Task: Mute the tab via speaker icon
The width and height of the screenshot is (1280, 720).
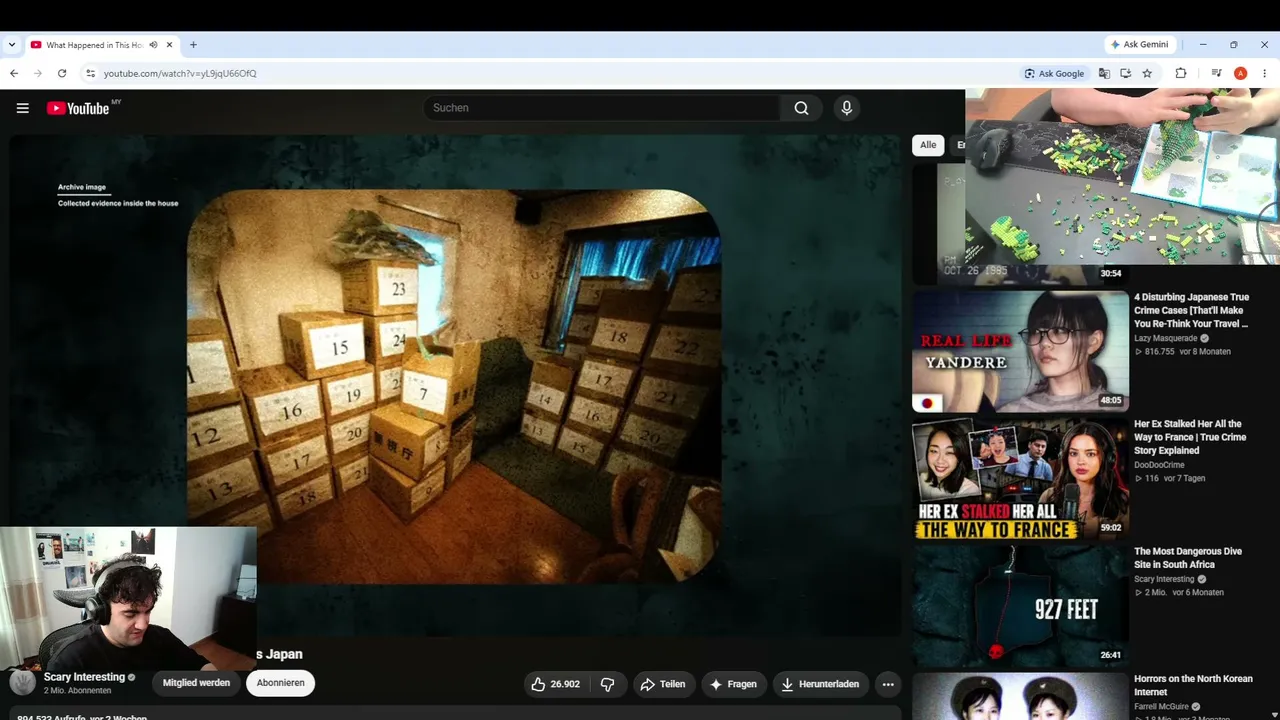Action: click(153, 45)
